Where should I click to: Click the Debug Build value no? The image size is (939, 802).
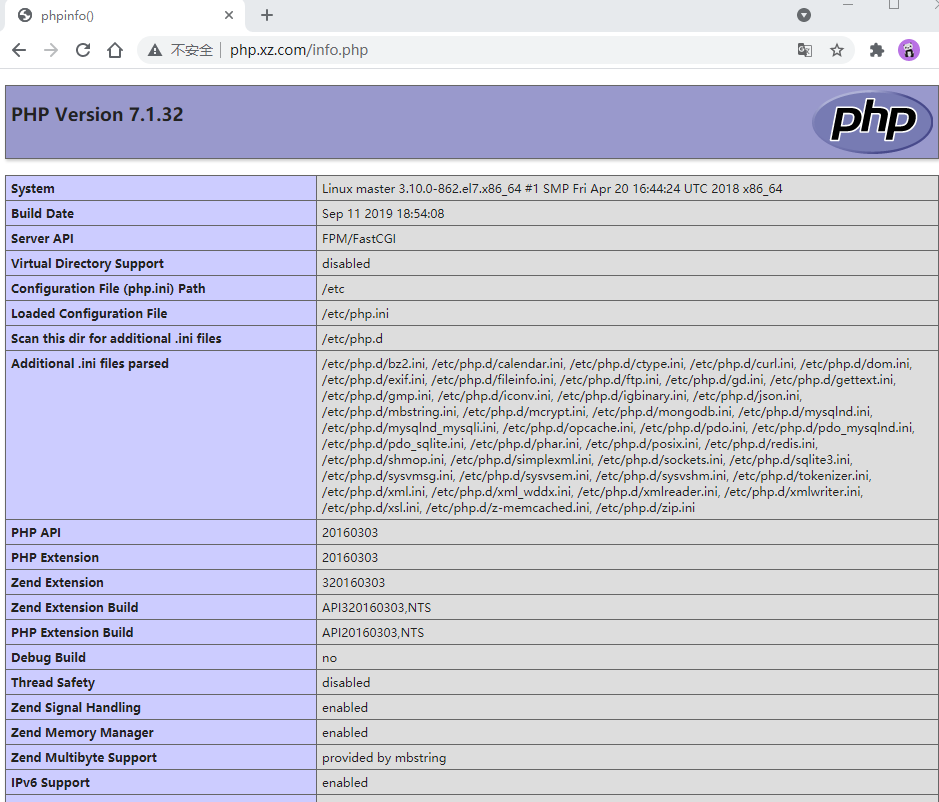tap(329, 658)
